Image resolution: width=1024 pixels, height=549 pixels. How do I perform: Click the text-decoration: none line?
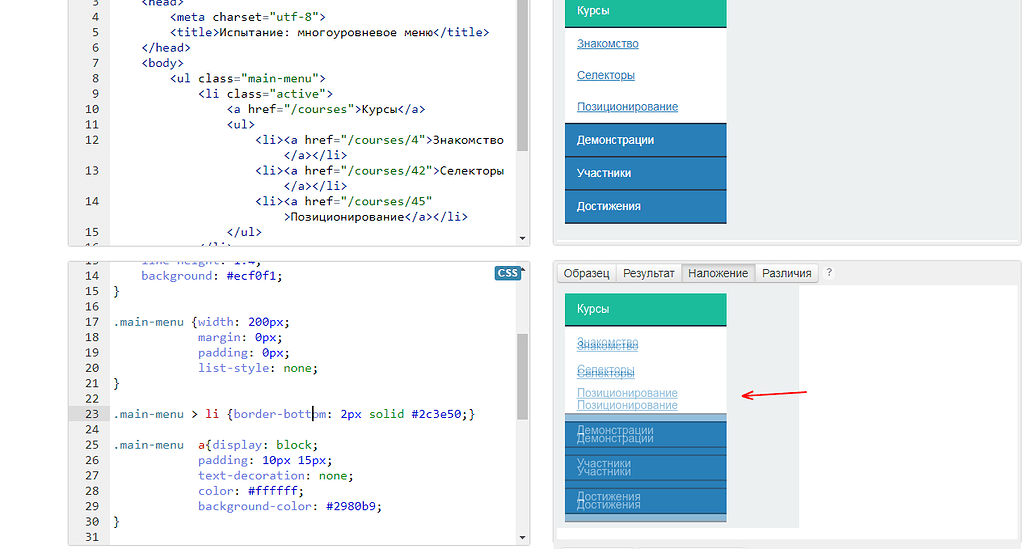[x=276, y=476]
